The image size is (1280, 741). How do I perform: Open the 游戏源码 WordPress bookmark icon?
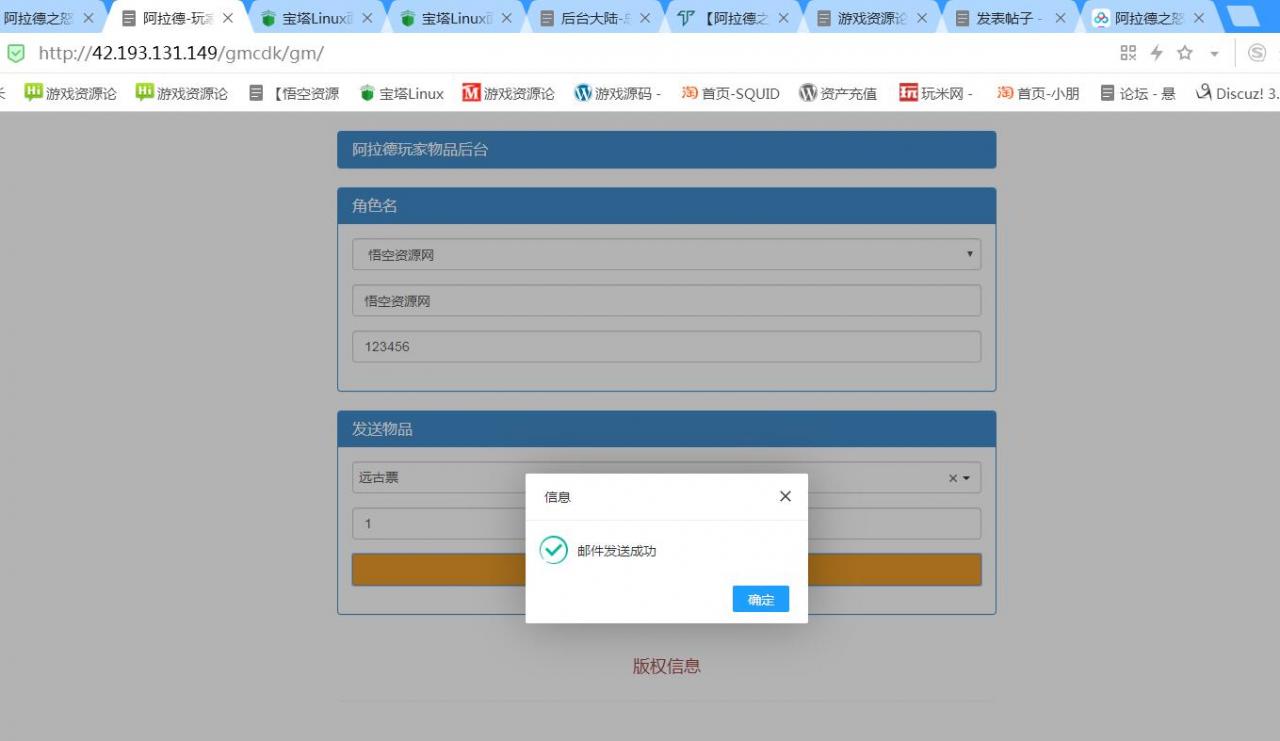[583, 93]
